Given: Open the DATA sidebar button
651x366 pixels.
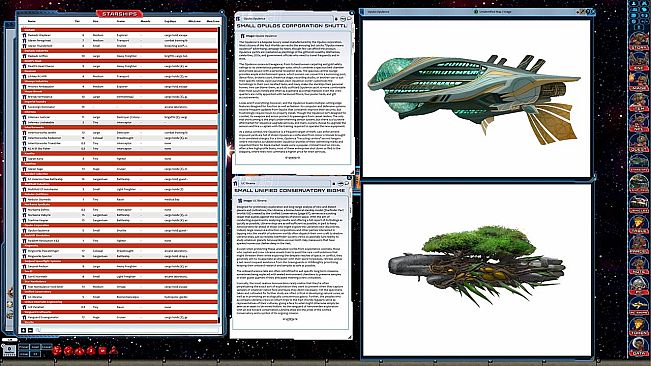Looking at the screenshot, I should tap(639, 346).
